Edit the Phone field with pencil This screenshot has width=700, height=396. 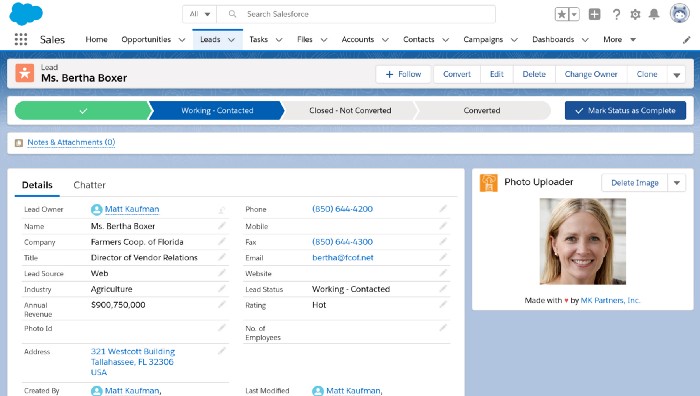[x=443, y=208]
